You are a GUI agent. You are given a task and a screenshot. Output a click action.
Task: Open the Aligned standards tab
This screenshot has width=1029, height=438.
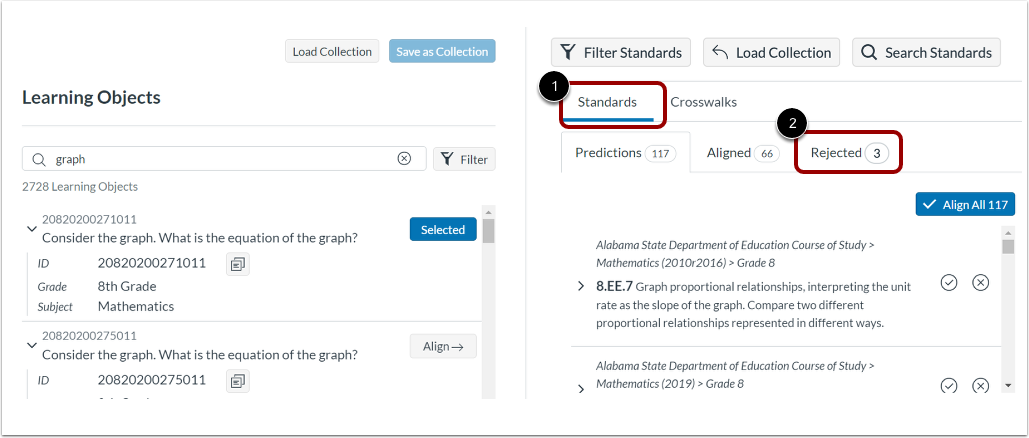click(743, 153)
